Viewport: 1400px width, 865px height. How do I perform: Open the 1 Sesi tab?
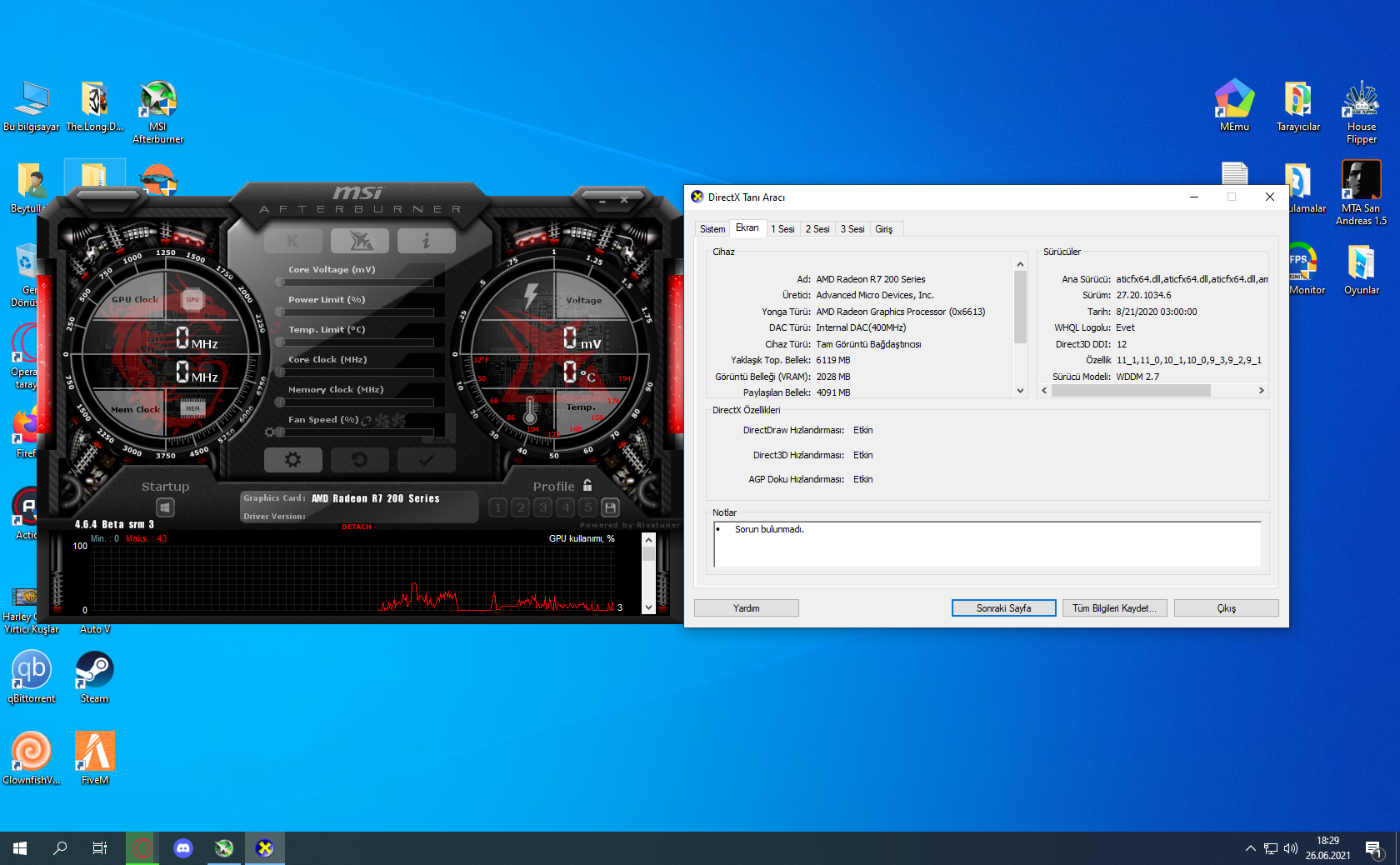coord(782,229)
